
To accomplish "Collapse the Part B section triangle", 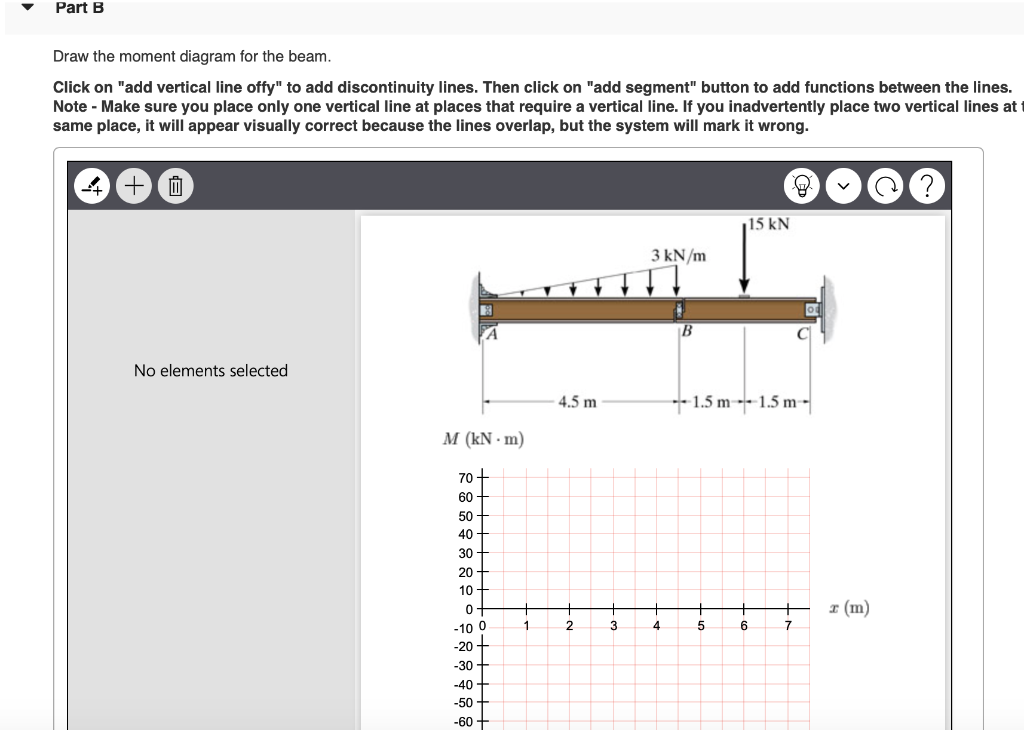I will [x=25, y=8].
